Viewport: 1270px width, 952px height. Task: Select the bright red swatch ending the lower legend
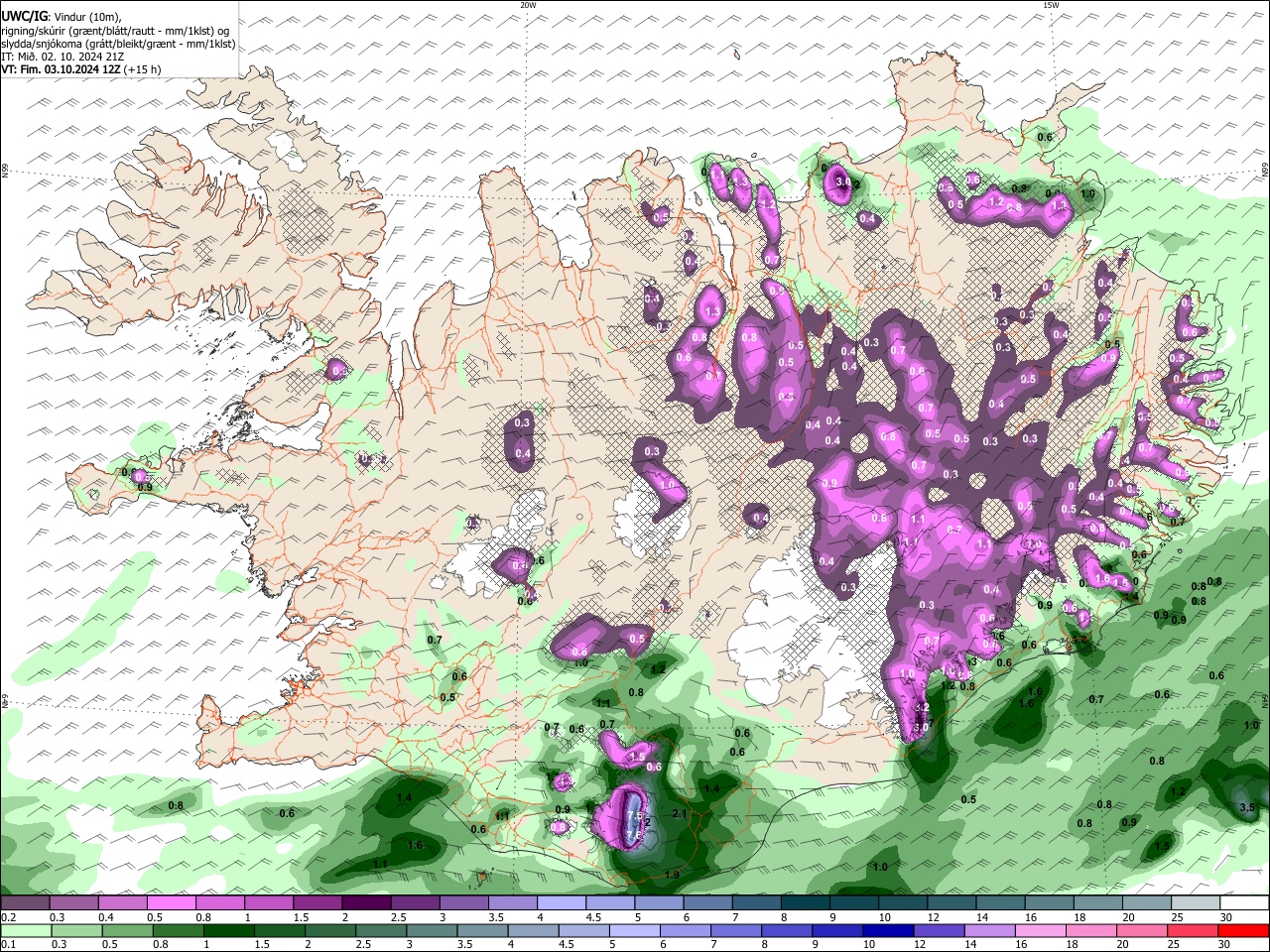(1242, 930)
